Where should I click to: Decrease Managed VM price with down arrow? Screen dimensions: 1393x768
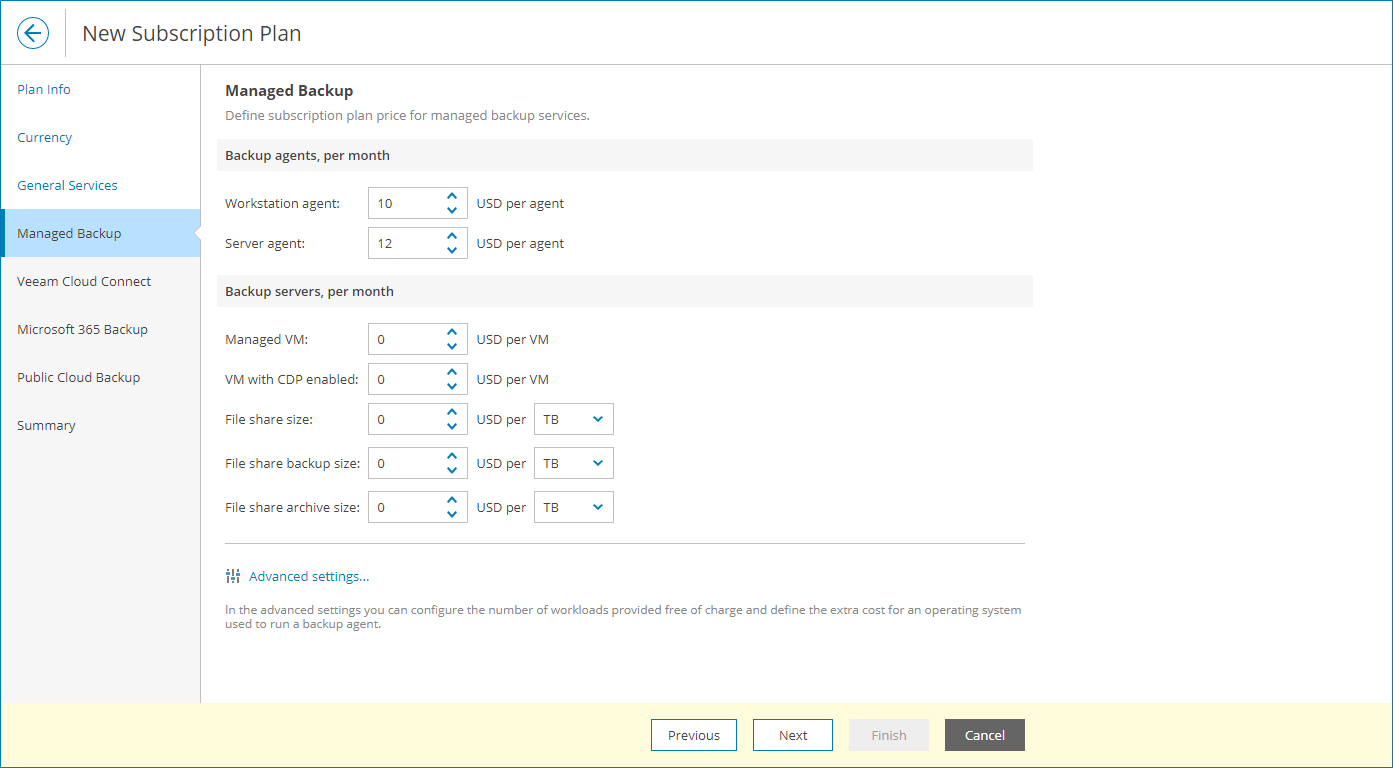(452, 346)
